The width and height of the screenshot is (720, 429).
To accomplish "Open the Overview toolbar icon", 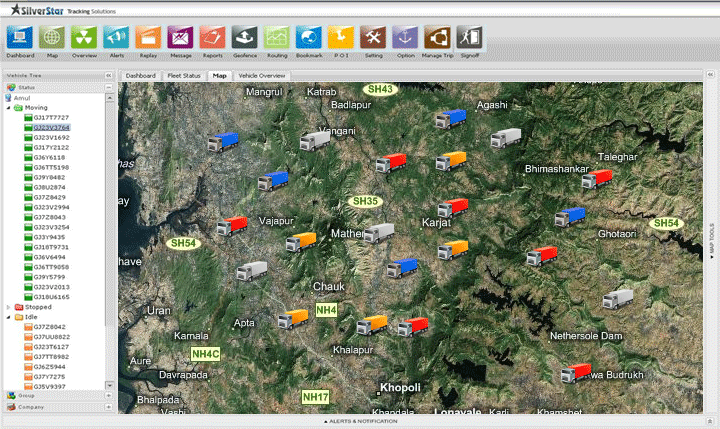I will tap(84, 37).
